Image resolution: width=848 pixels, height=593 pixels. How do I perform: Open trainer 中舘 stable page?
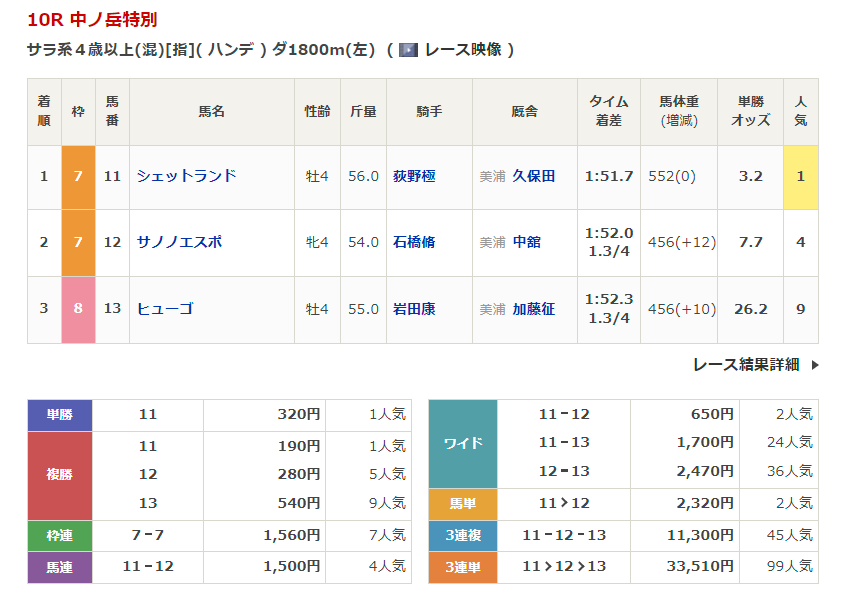tap(526, 242)
